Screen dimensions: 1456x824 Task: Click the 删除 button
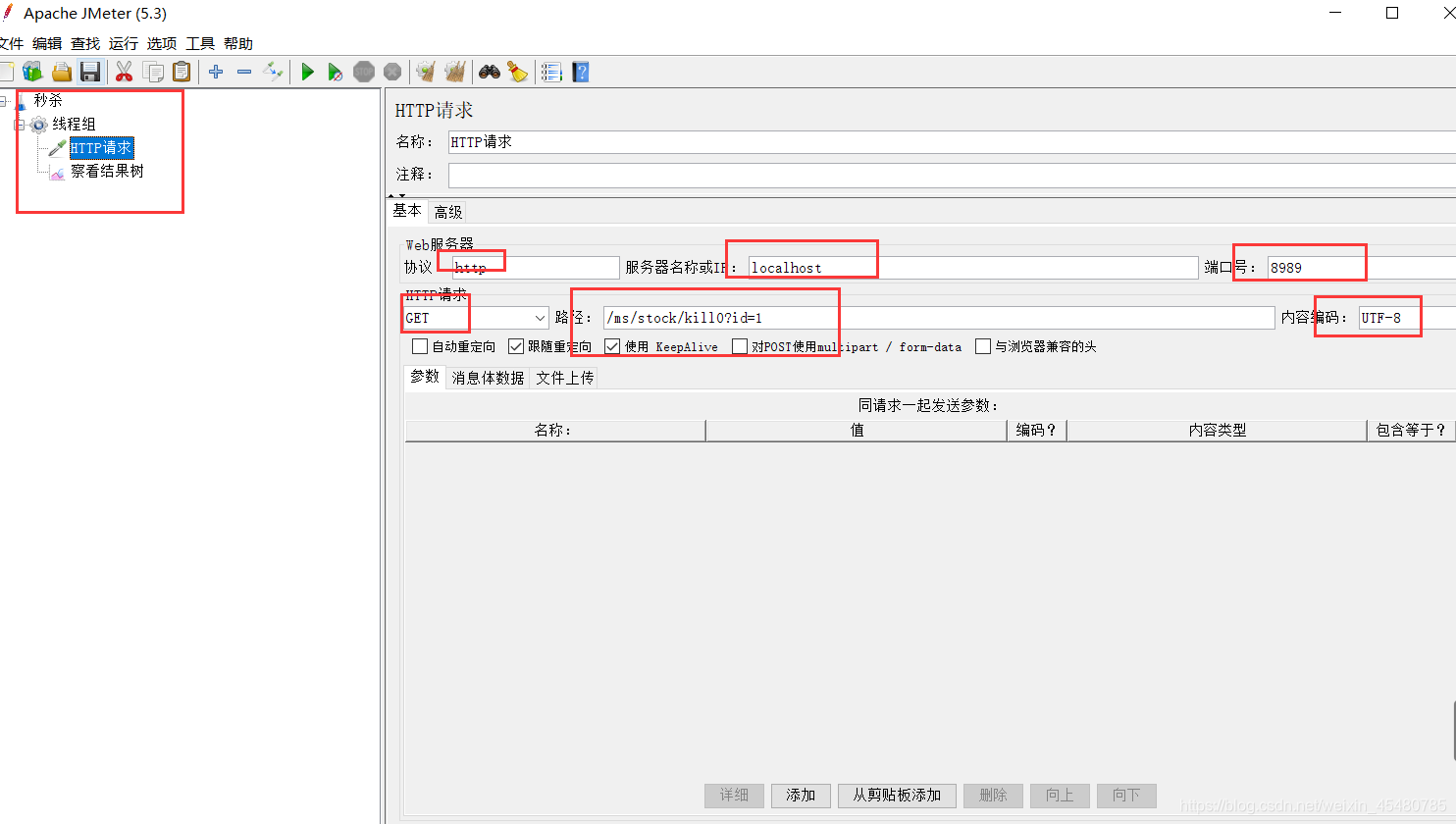pyautogui.click(x=993, y=795)
